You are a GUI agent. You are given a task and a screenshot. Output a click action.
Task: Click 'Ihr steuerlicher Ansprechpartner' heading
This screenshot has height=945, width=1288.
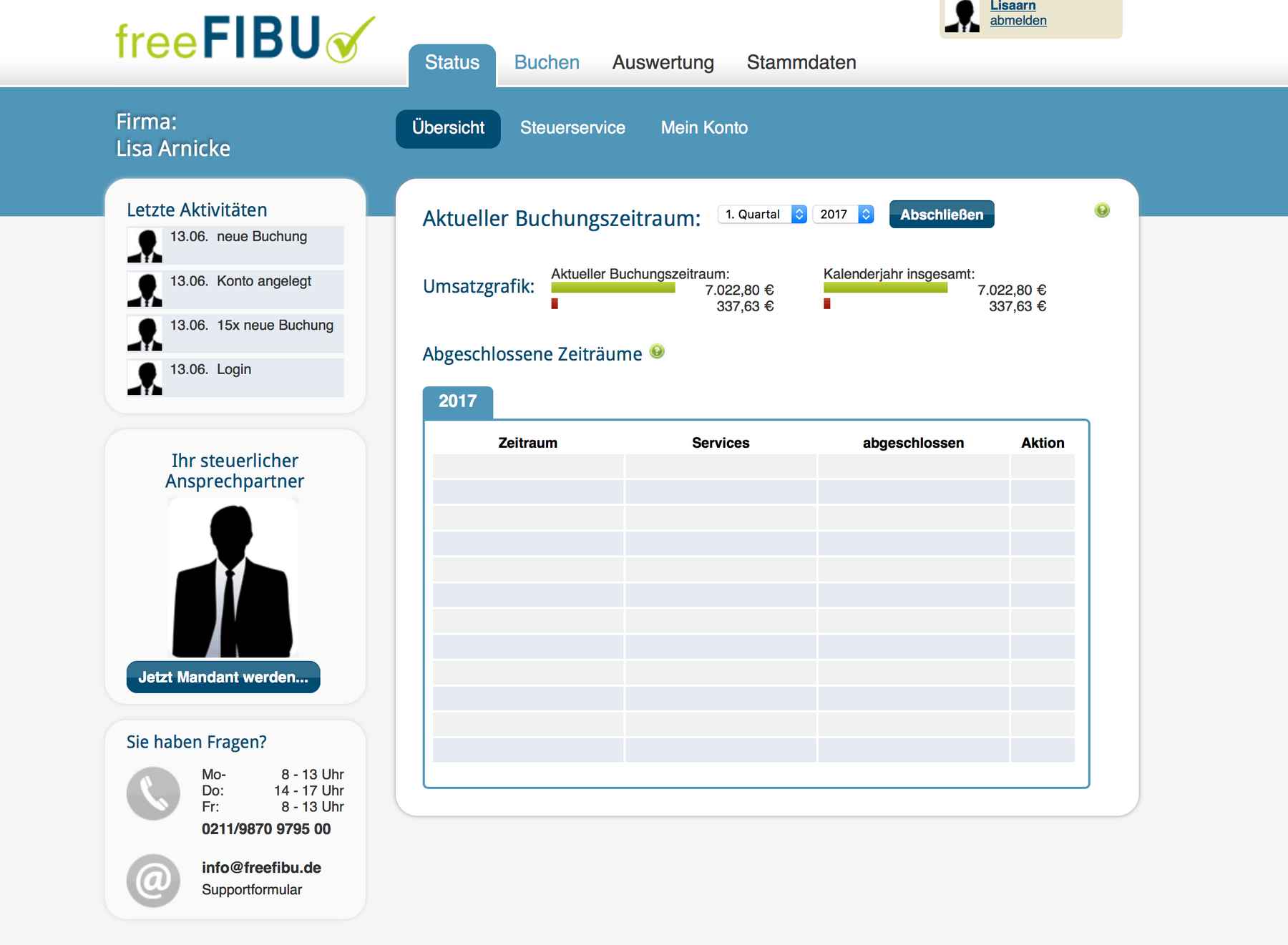pos(235,471)
